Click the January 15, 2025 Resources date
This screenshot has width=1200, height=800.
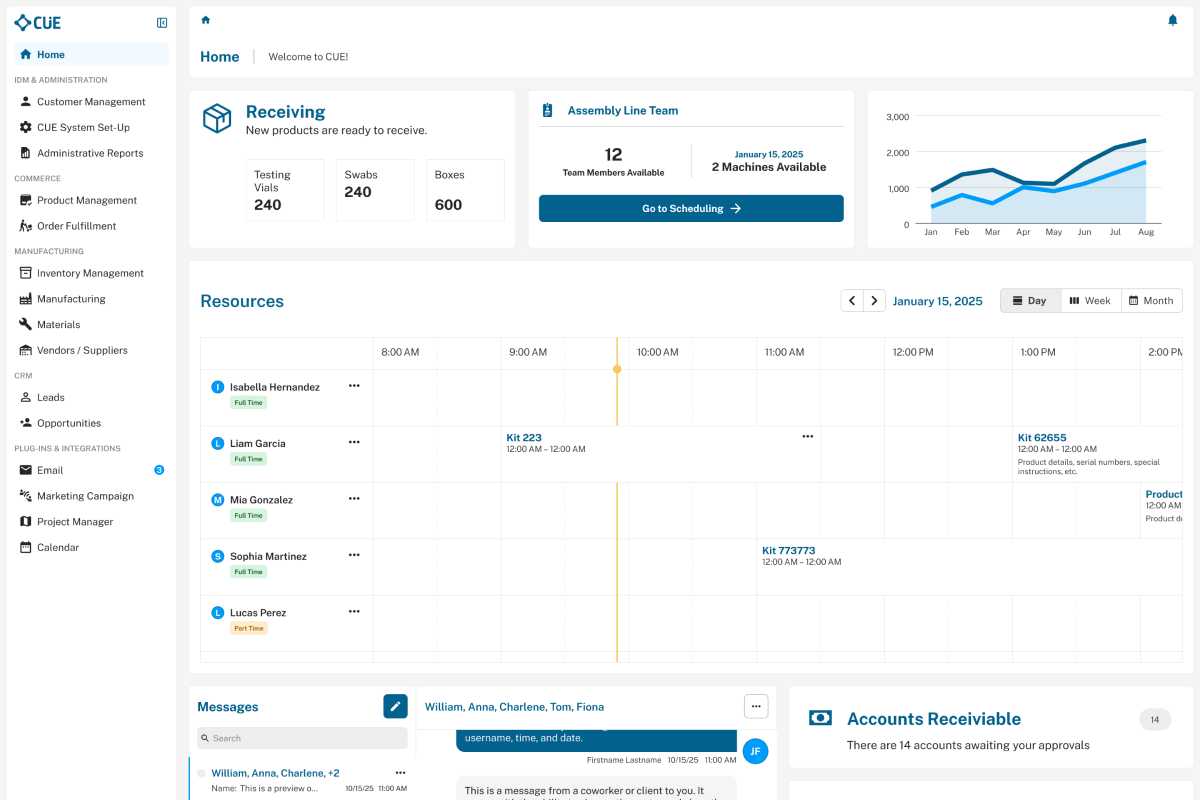pos(937,301)
